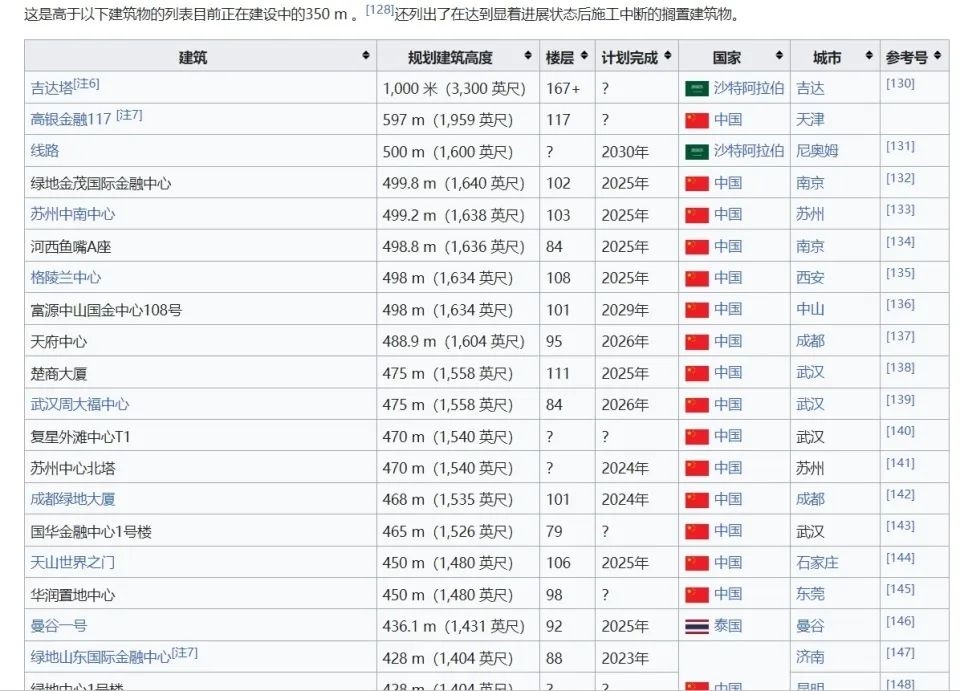The height and width of the screenshot is (691, 960).
Task: Open the 石家庄 city link
Action: click(x=817, y=563)
